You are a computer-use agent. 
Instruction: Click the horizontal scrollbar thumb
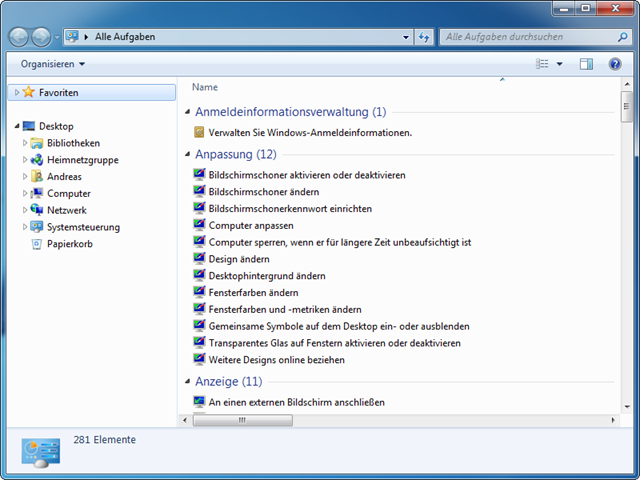coord(244,421)
